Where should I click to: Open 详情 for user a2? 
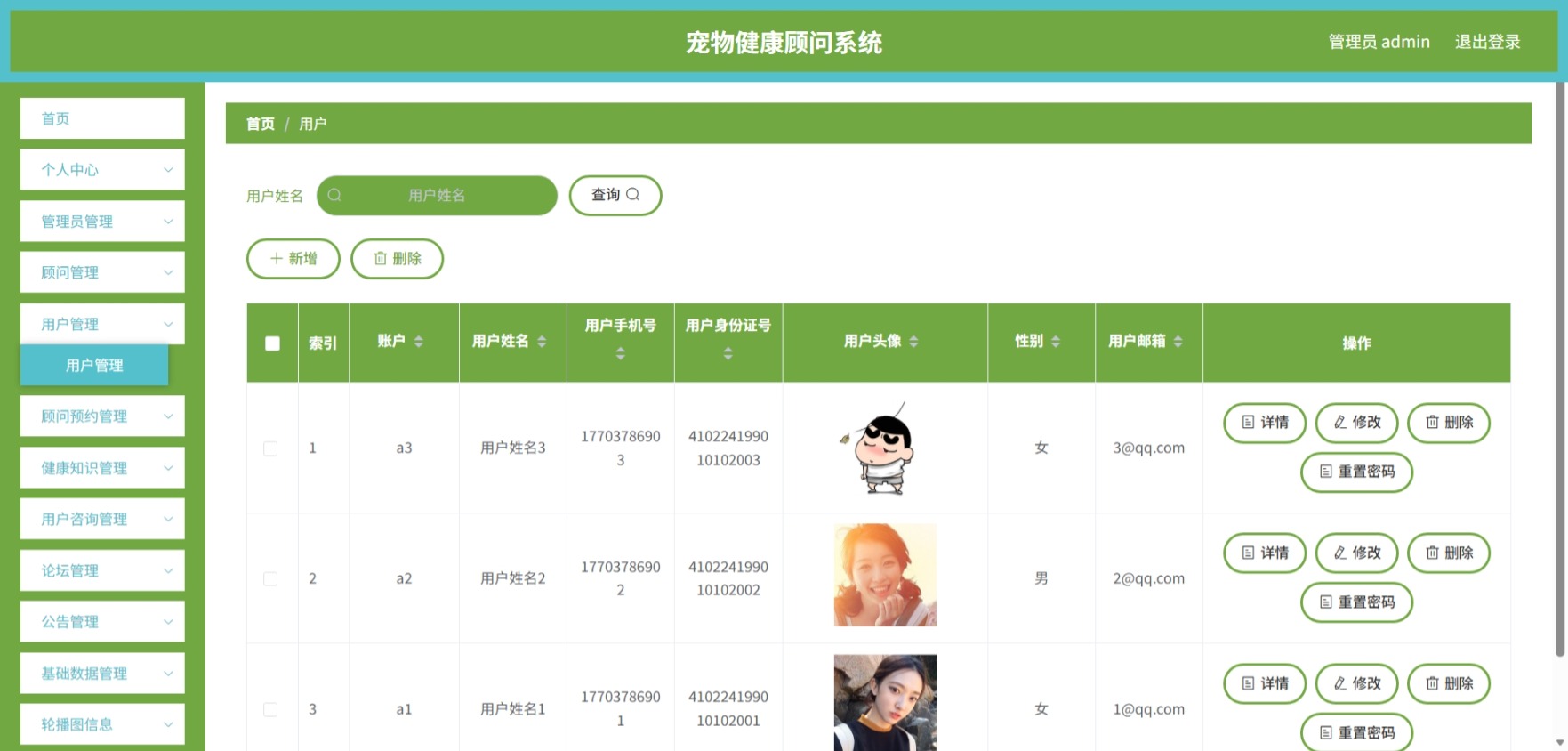pos(1265,553)
